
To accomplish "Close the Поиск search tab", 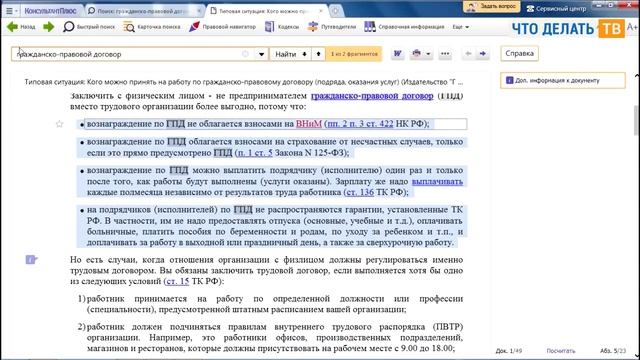I will [199, 11].
